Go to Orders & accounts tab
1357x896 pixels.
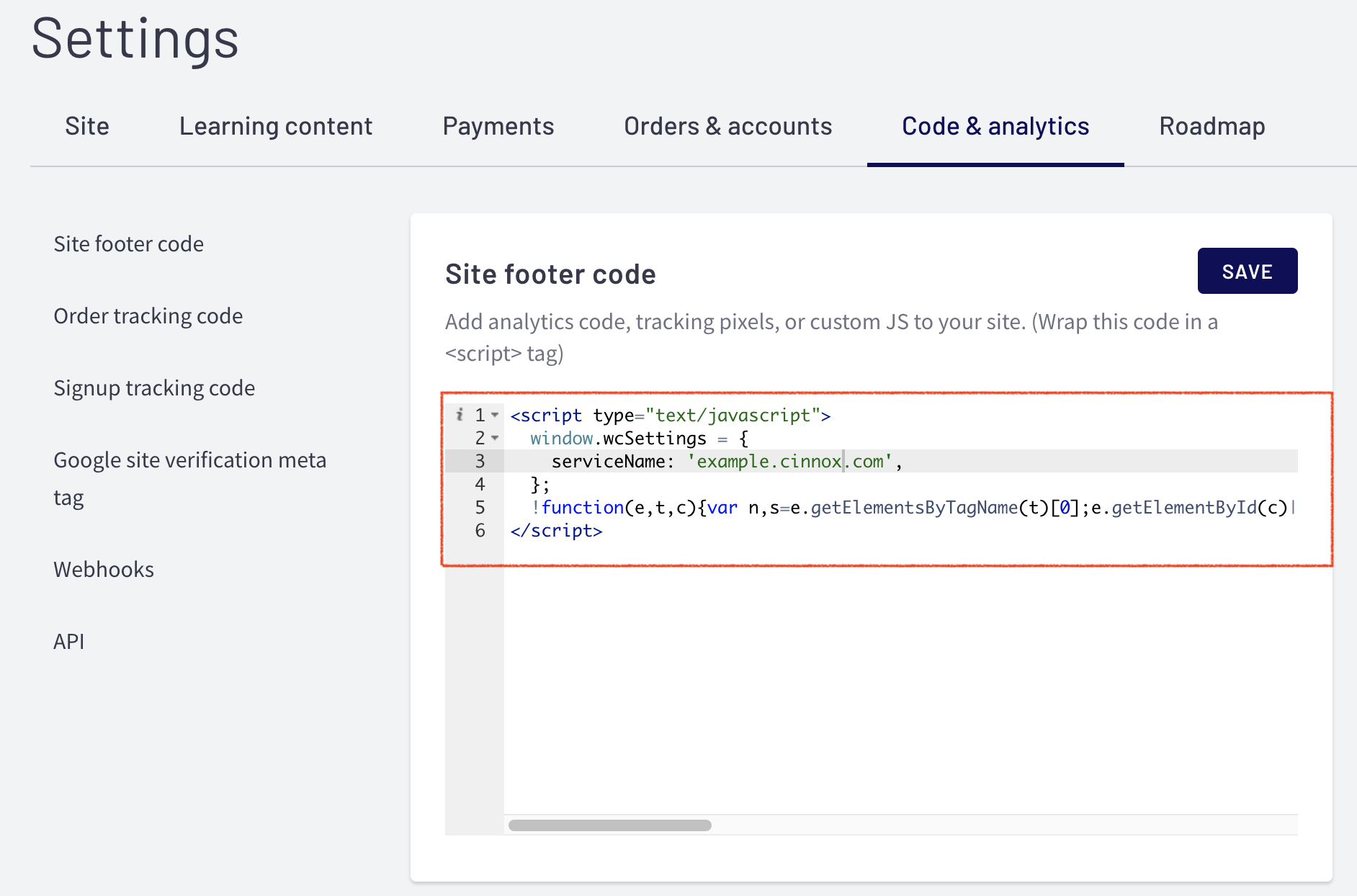click(728, 127)
